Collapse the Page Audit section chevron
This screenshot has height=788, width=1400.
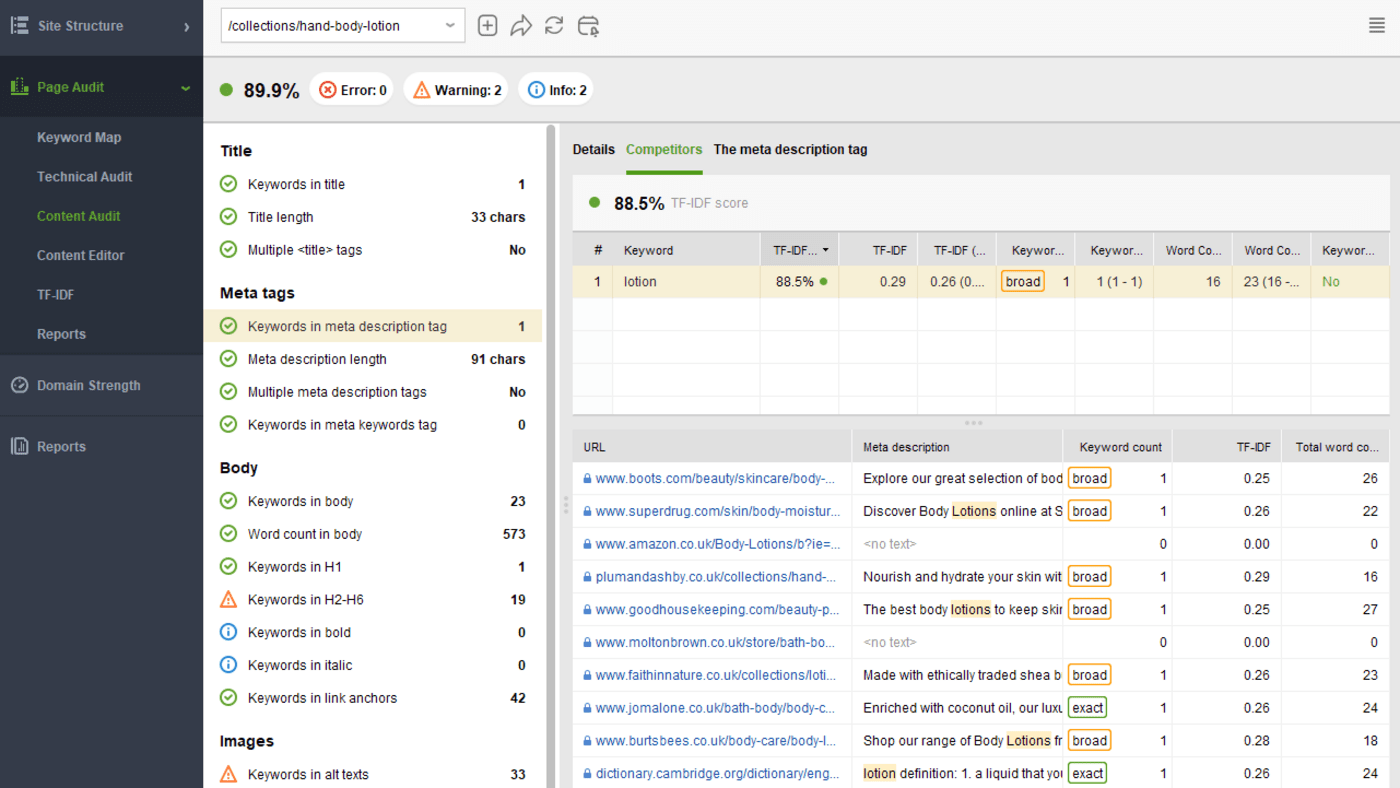[184, 86]
